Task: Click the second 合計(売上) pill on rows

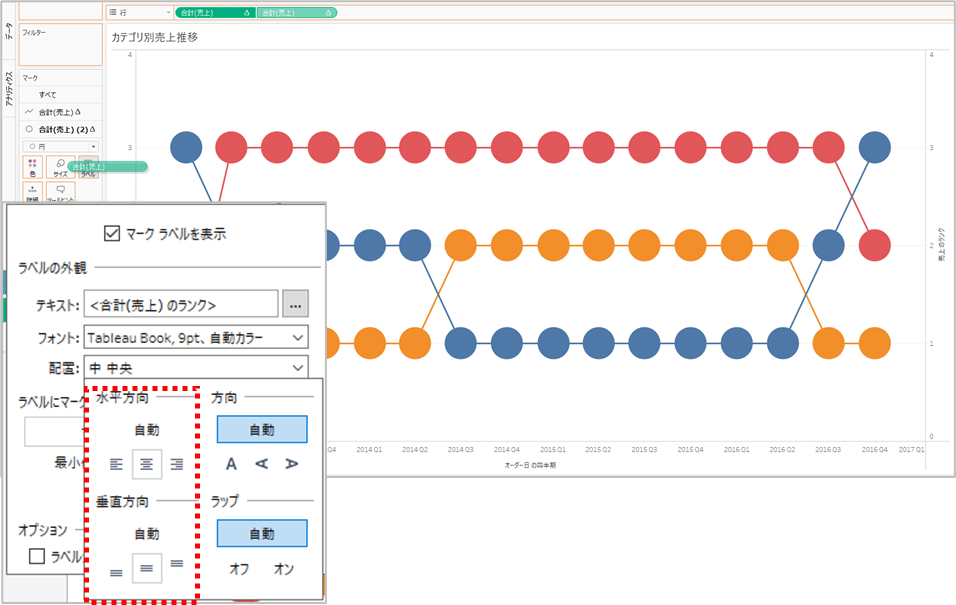Action: point(297,12)
